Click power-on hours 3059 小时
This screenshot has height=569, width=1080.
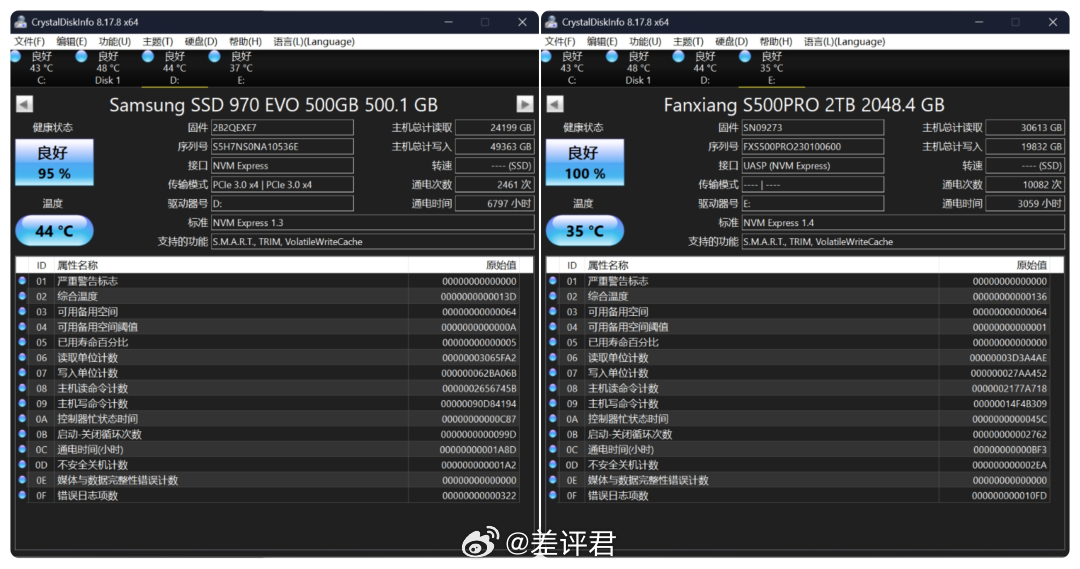[1025, 203]
